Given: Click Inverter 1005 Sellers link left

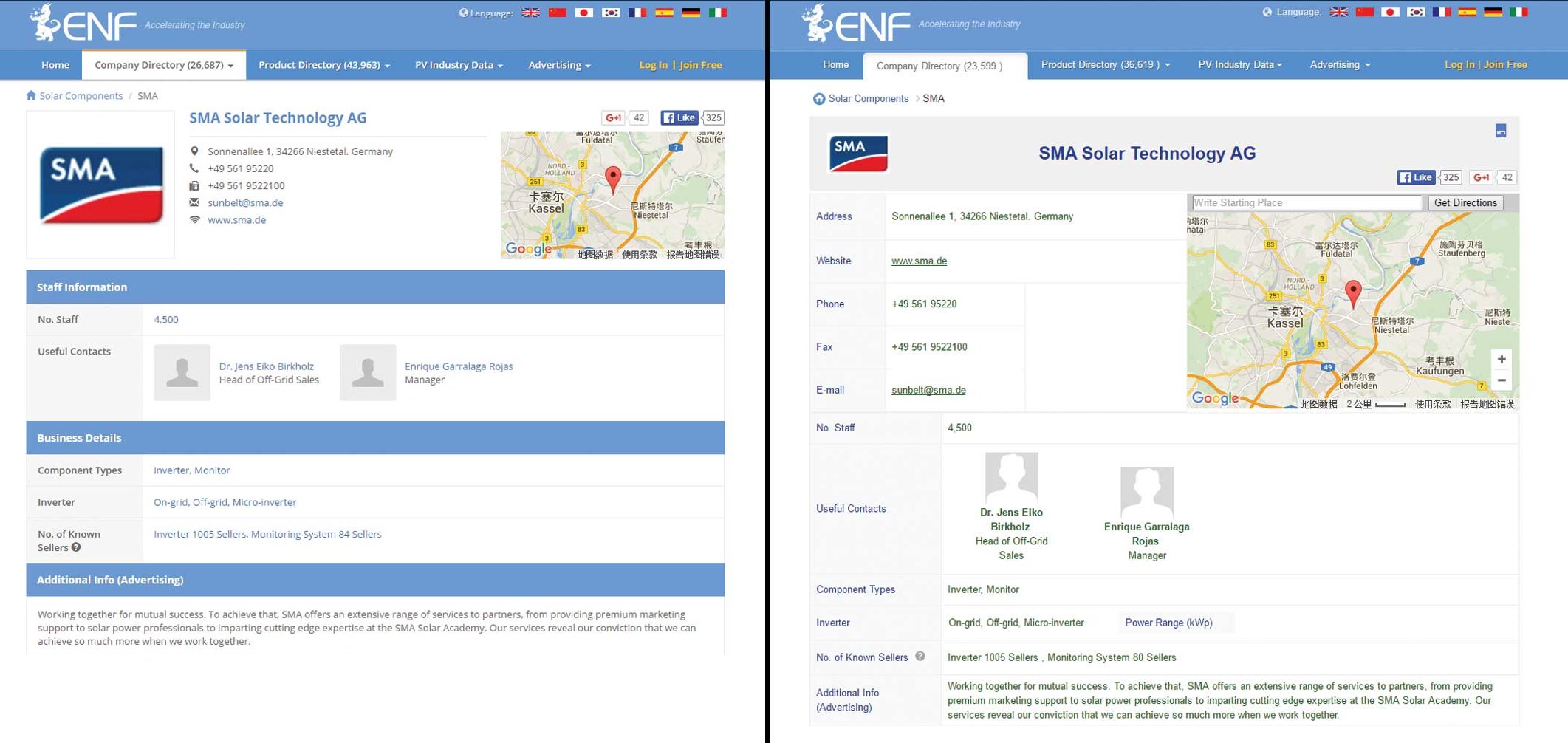Looking at the screenshot, I should (199, 534).
